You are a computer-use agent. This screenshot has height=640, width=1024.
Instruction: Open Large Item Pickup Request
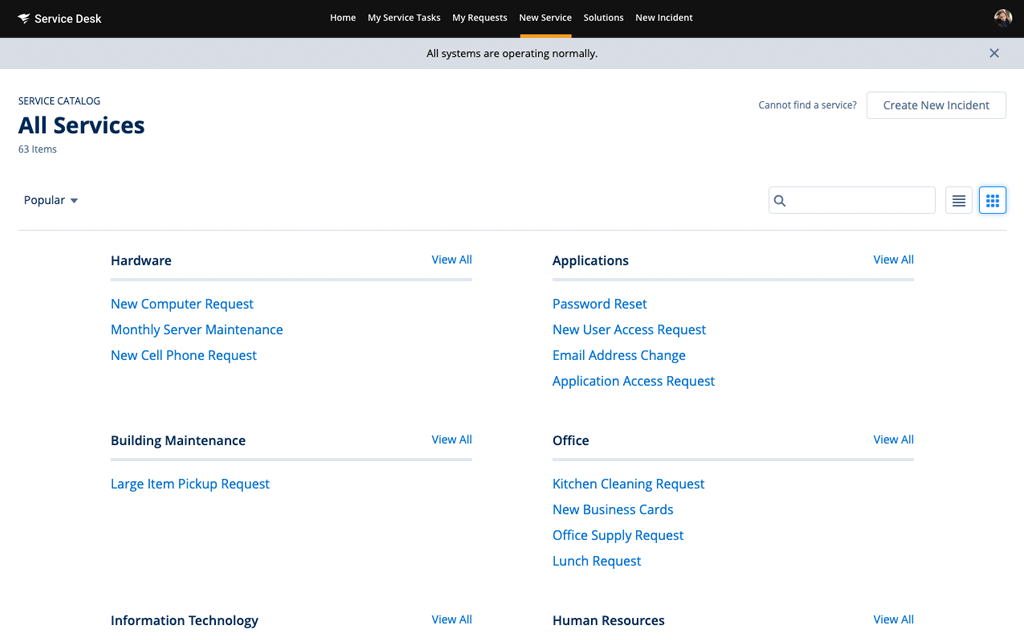(x=190, y=483)
